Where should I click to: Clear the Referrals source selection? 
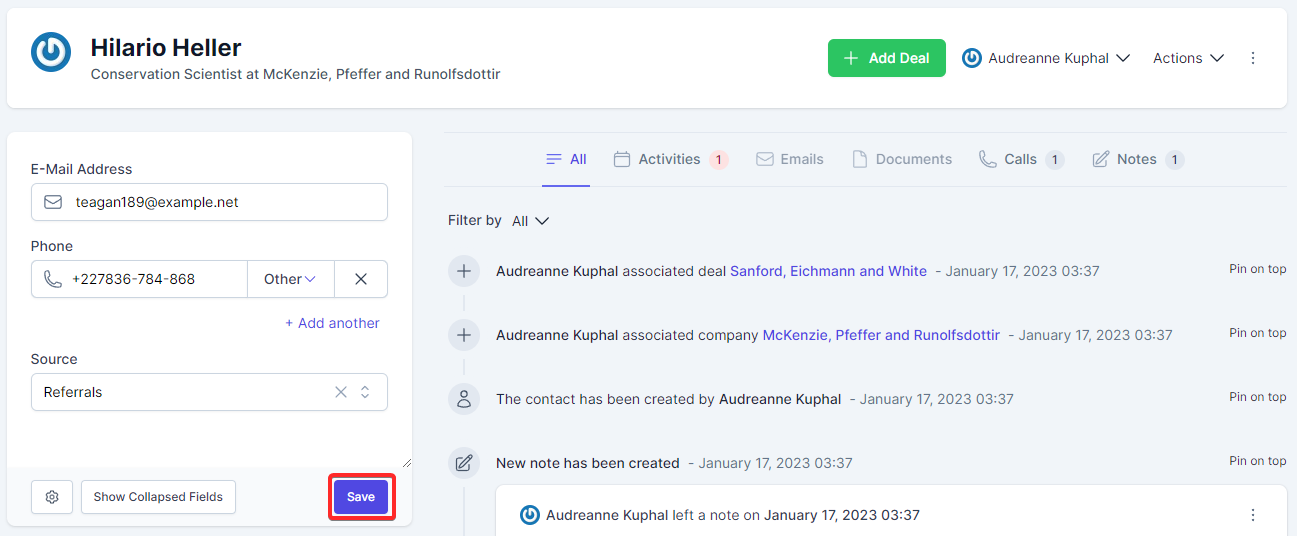click(x=341, y=392)
